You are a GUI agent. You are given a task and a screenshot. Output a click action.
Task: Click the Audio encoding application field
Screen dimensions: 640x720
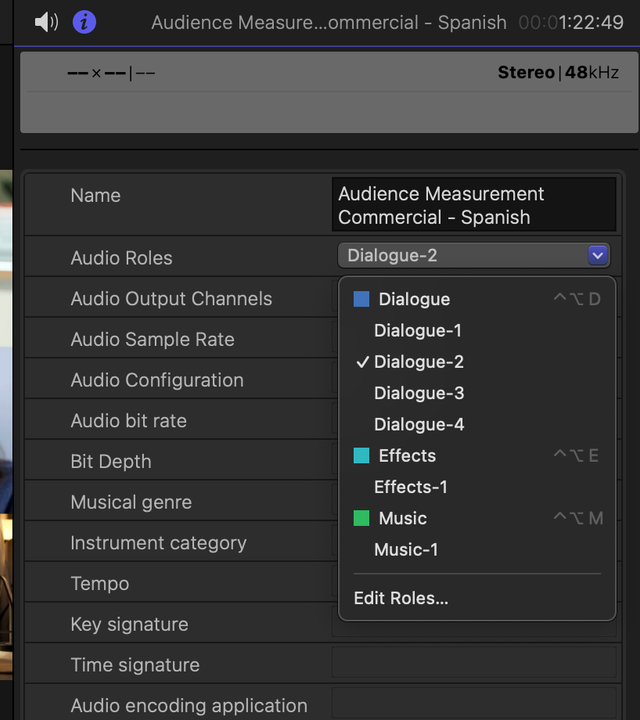474,706
